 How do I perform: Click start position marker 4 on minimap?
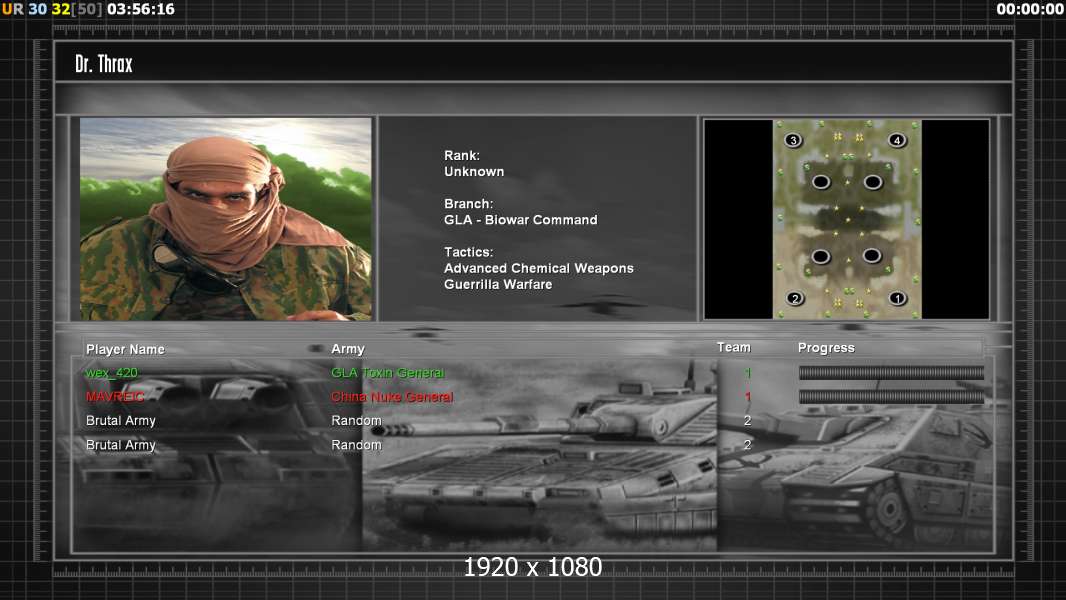pyautogui.click(x=897, y=141)
